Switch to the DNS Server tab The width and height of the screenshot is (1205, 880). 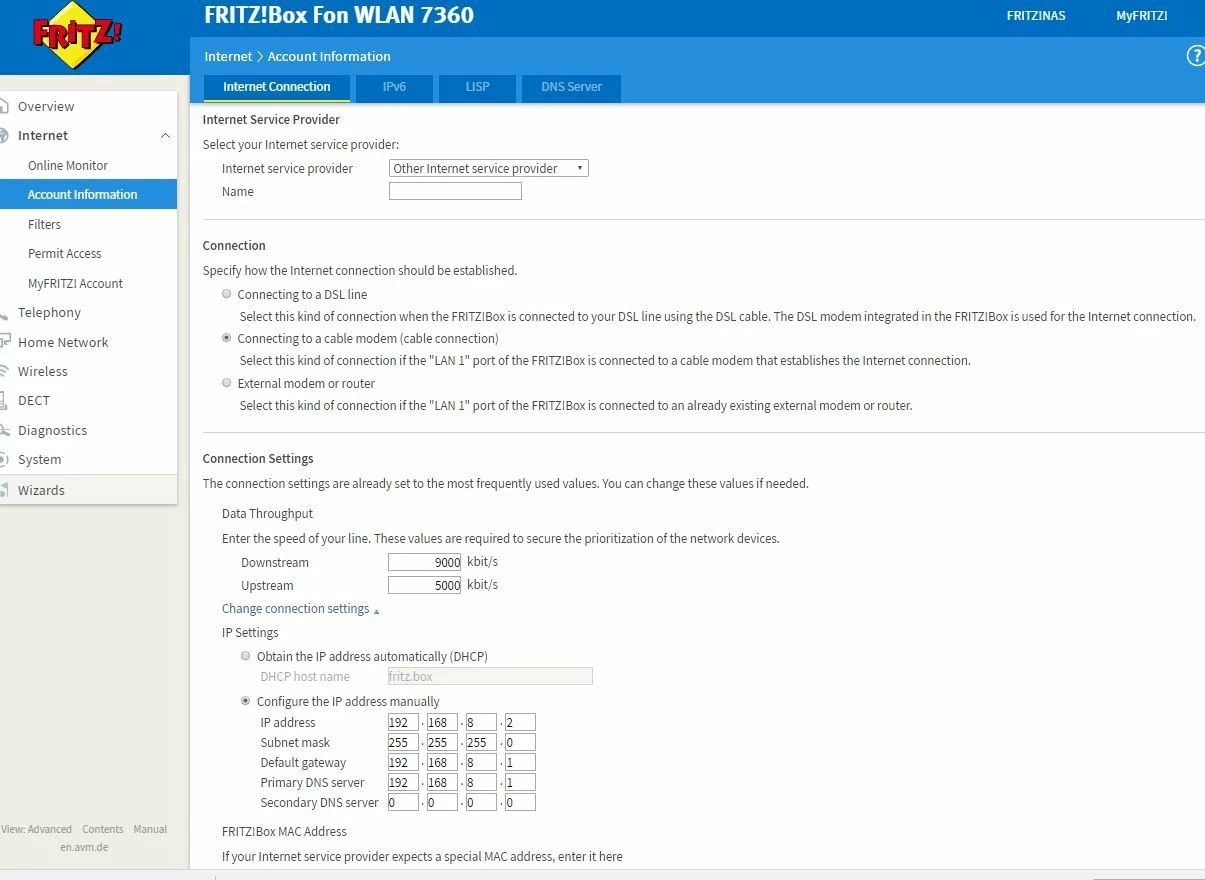(571, 87)
